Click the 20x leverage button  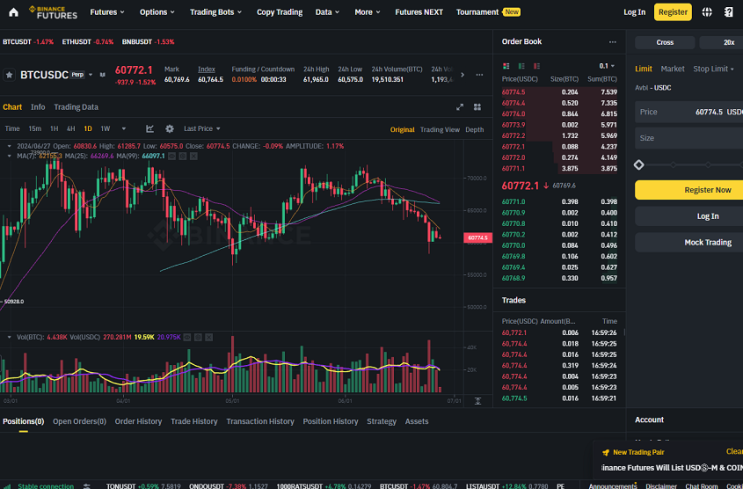[721, 42]
